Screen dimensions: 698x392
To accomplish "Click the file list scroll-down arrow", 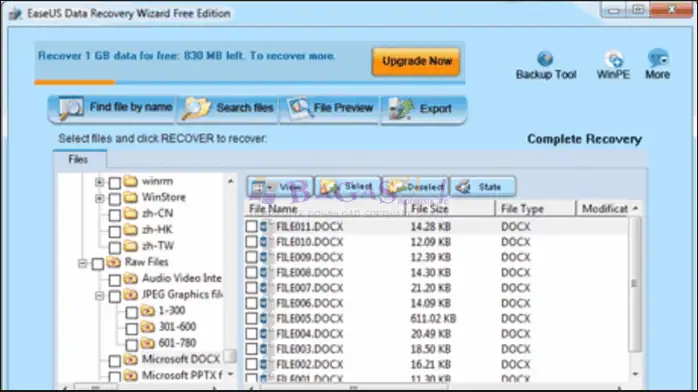I will (635, 374).
